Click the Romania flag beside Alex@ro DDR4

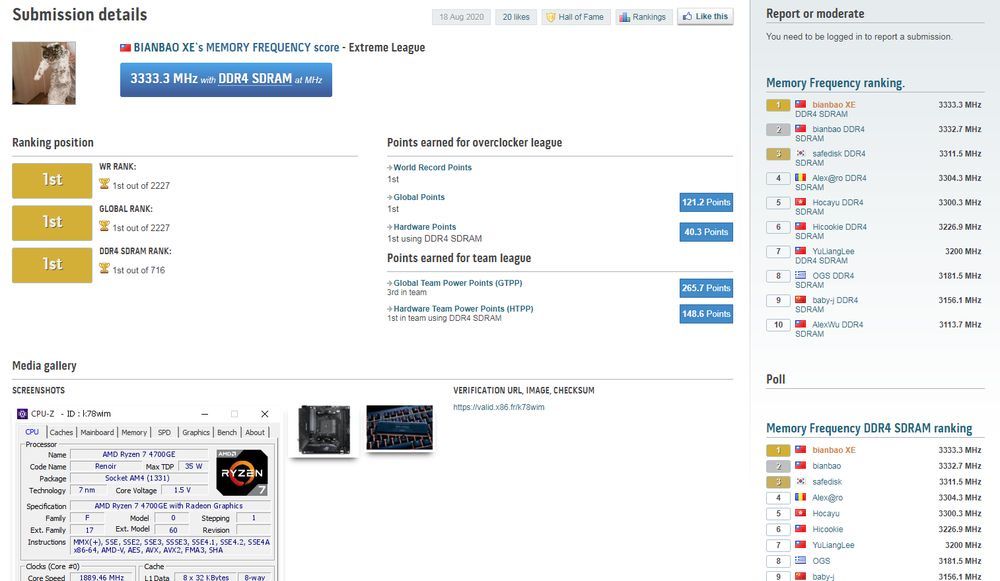(800, 177)
